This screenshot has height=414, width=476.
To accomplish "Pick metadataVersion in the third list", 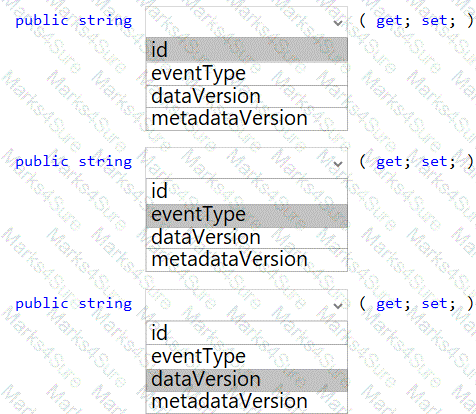I will (247, 402).
